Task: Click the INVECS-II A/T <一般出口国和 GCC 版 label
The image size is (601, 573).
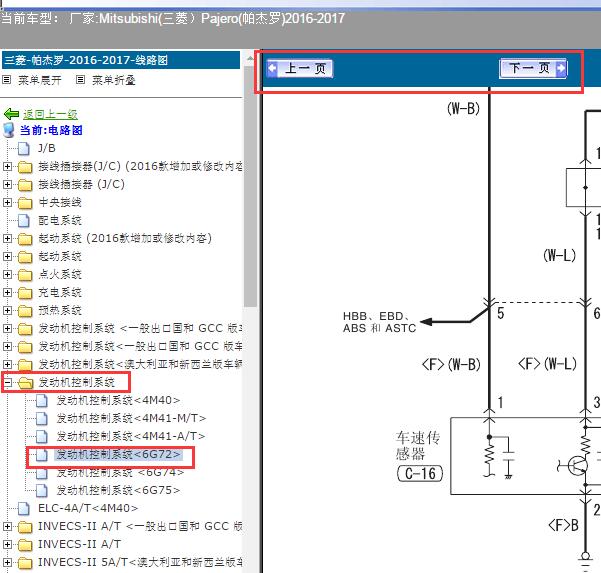Action: point(140,527)
